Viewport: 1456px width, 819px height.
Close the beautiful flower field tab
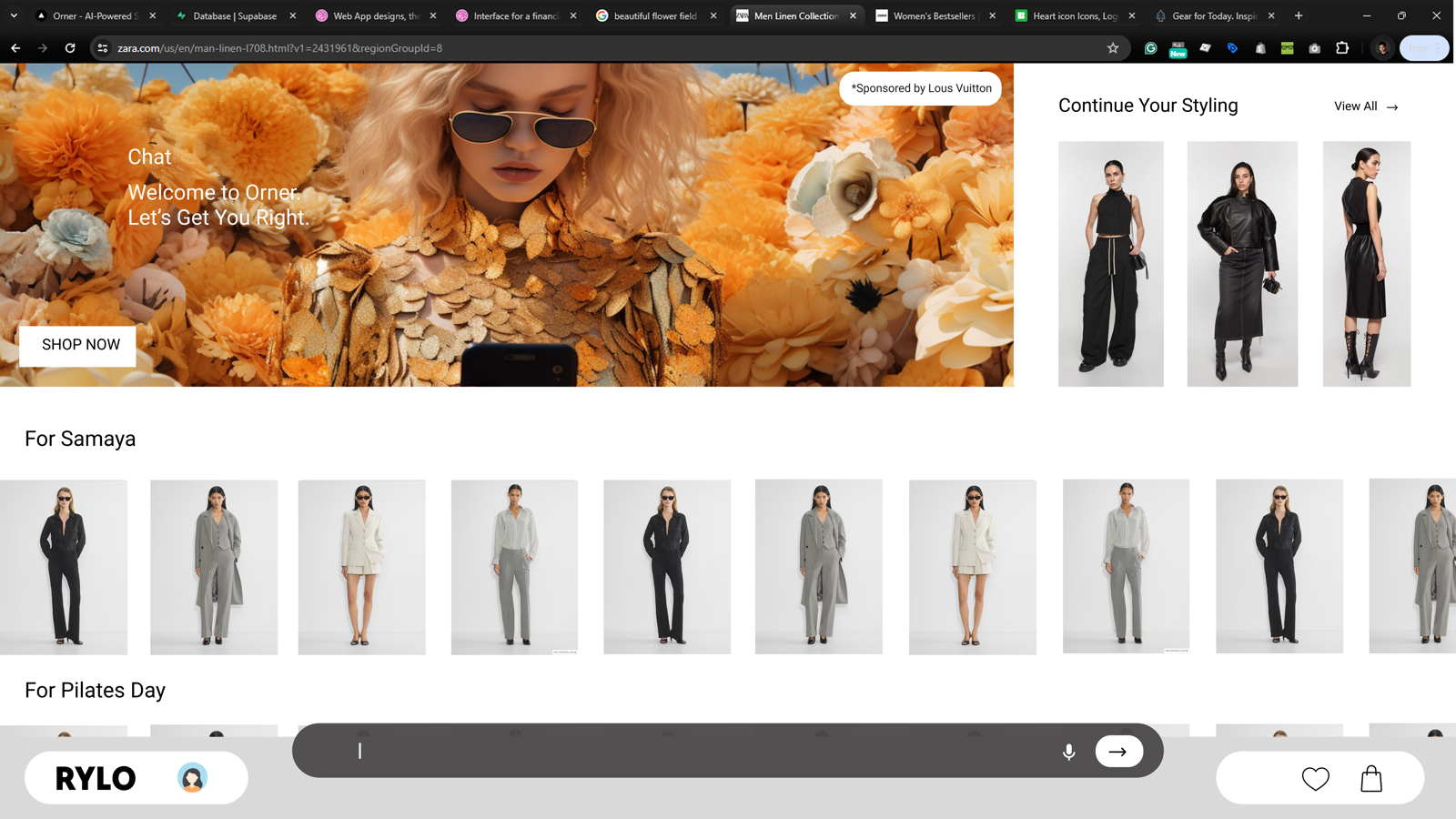point(713,15)
